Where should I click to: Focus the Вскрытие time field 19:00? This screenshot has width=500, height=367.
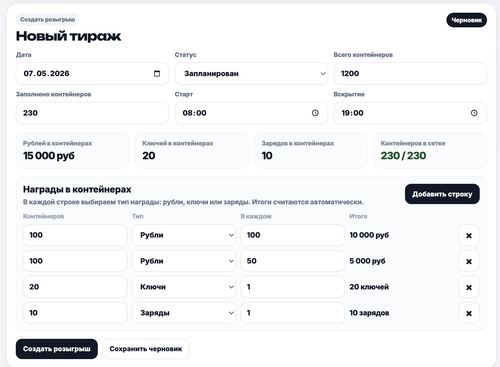[x=410, y=113]
